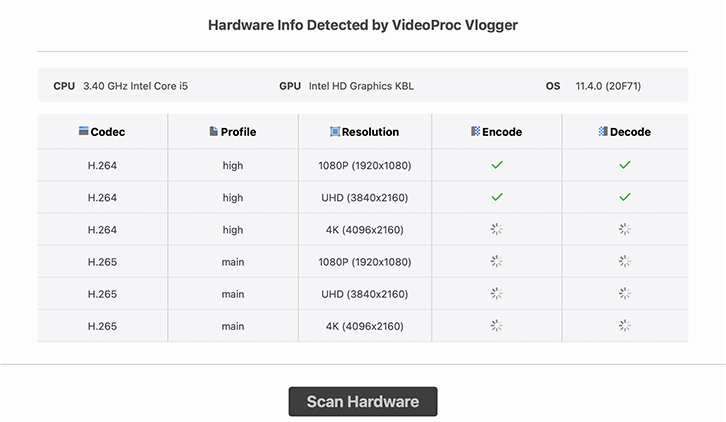This screenshot has width=726, height=422.
Task: Click the Codec column header icon
Action: tap(83, 131)
